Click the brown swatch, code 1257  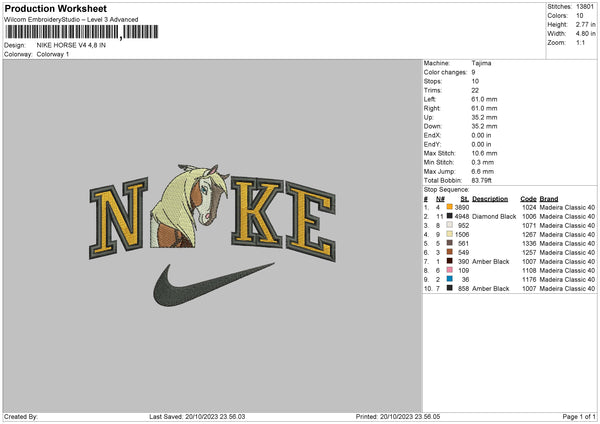coord(450,252)
